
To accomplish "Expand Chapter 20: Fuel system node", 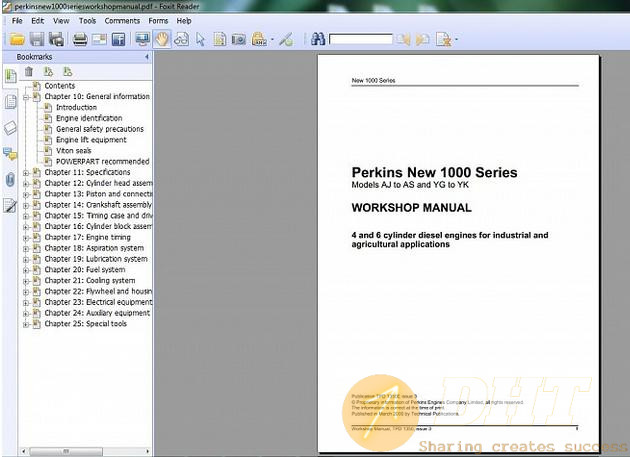I will tap(26, 271).
